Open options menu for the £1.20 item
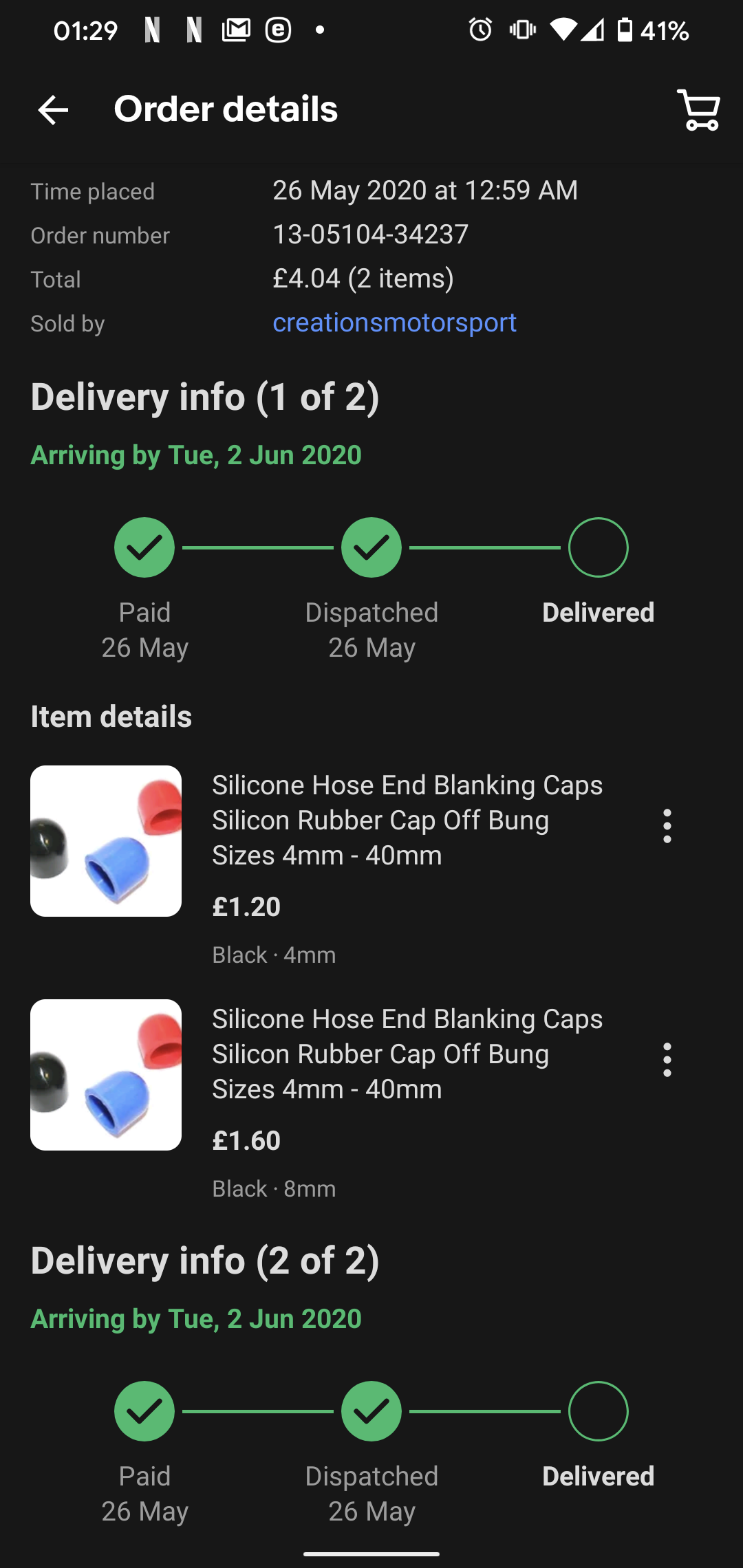 [x=667, y=826]
